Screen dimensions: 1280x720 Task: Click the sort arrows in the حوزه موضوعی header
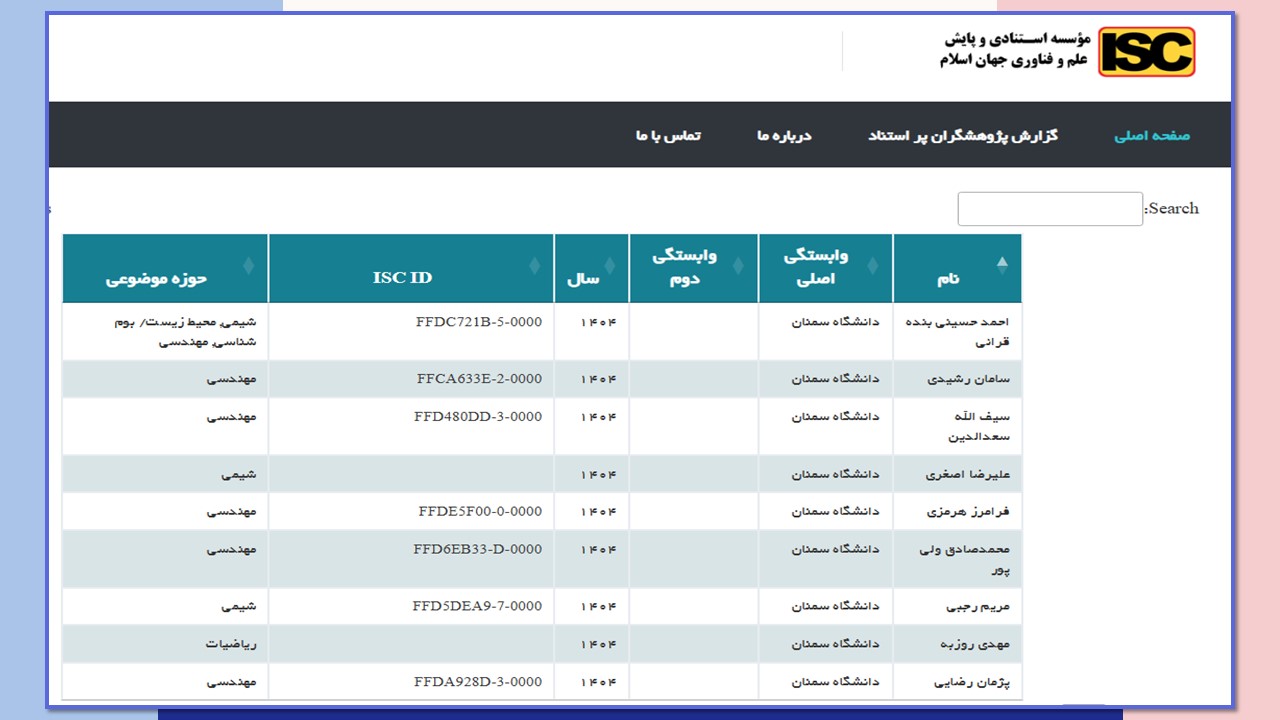[x=248, y=266]
